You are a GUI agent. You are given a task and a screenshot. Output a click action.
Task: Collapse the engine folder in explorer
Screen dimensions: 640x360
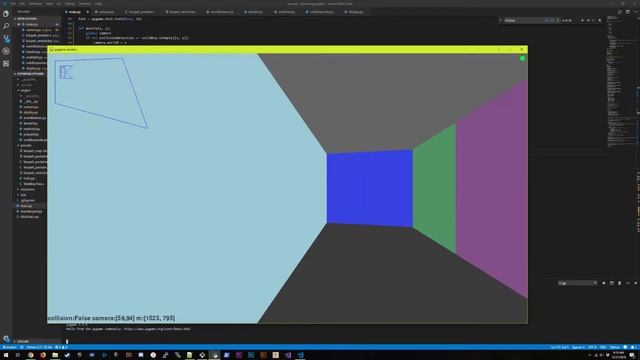coord(25,90)
